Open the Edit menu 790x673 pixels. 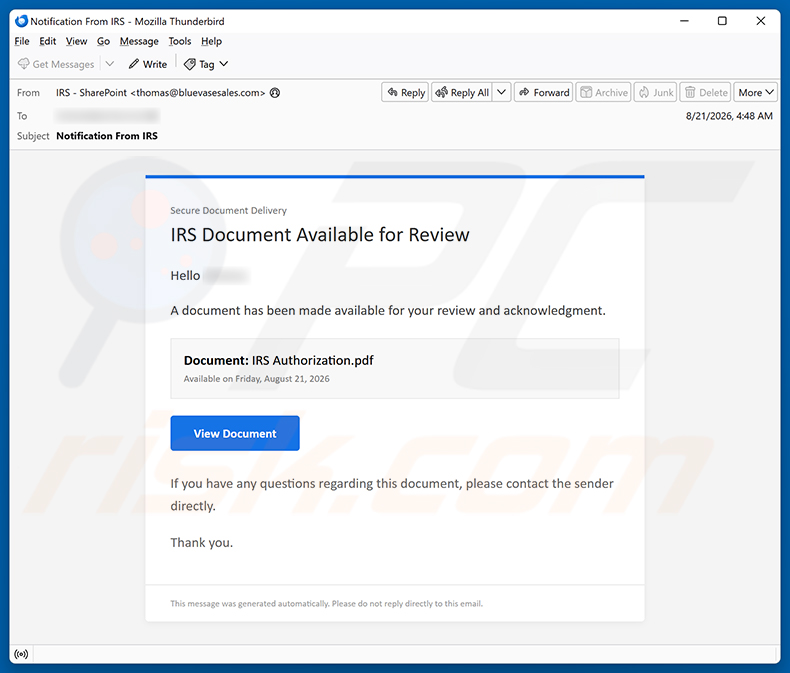48,41
